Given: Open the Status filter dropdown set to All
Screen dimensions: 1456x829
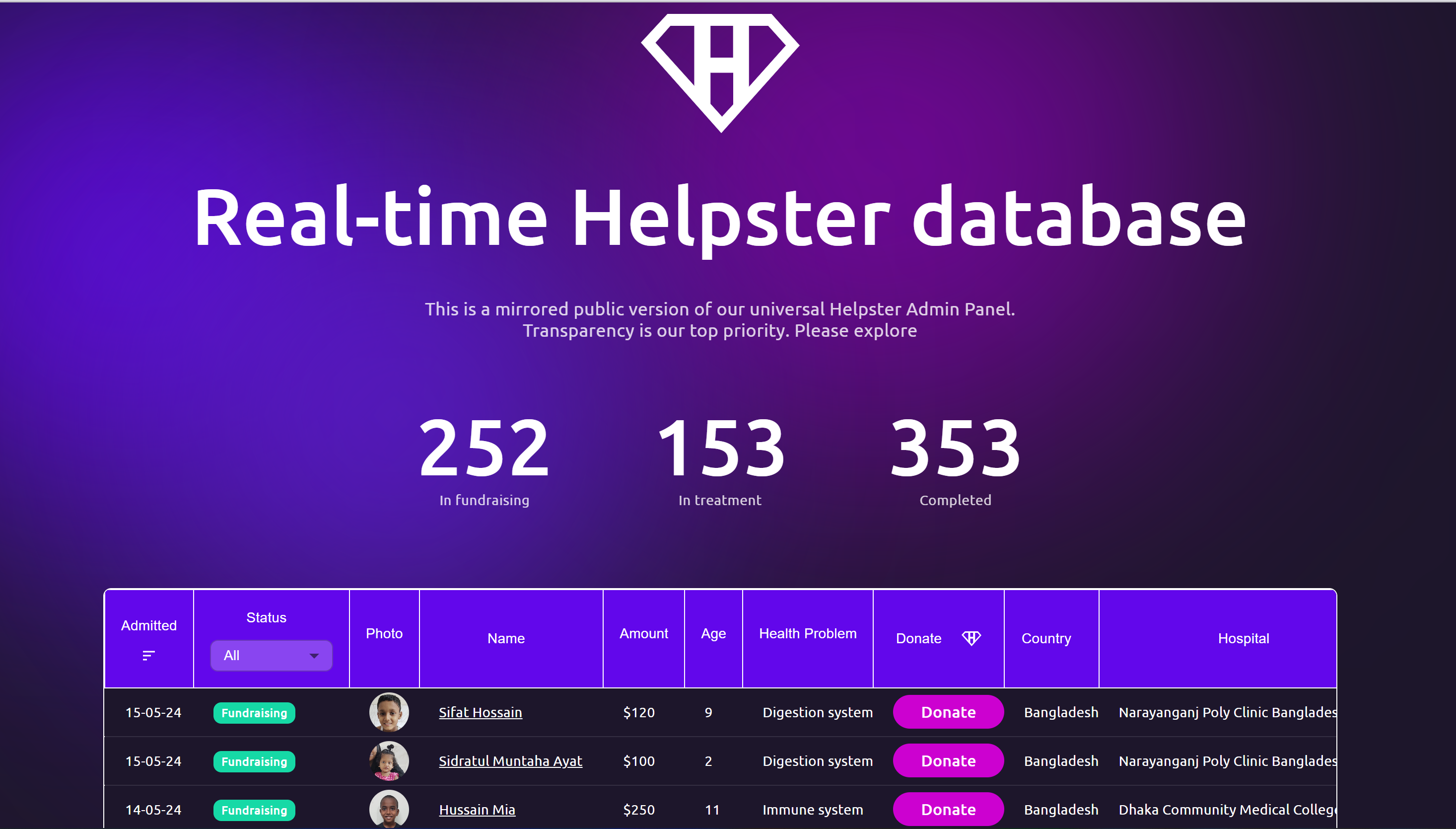Looking at the screenshot, I should 272,655.
